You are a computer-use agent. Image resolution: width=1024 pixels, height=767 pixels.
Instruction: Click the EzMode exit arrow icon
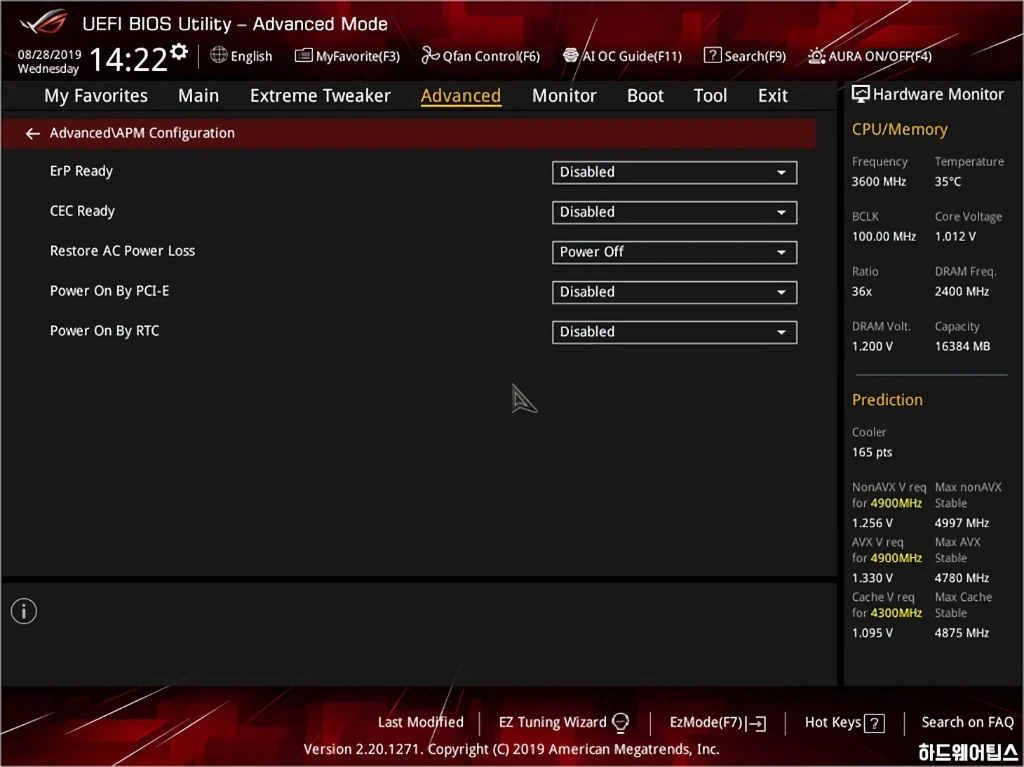(756, 723)
